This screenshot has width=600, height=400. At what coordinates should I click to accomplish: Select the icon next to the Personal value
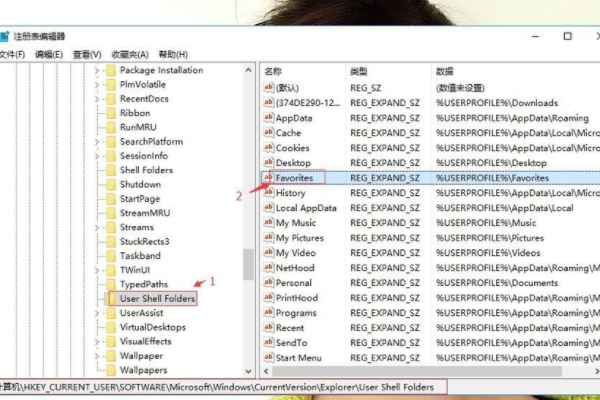(x=268, y=283)
